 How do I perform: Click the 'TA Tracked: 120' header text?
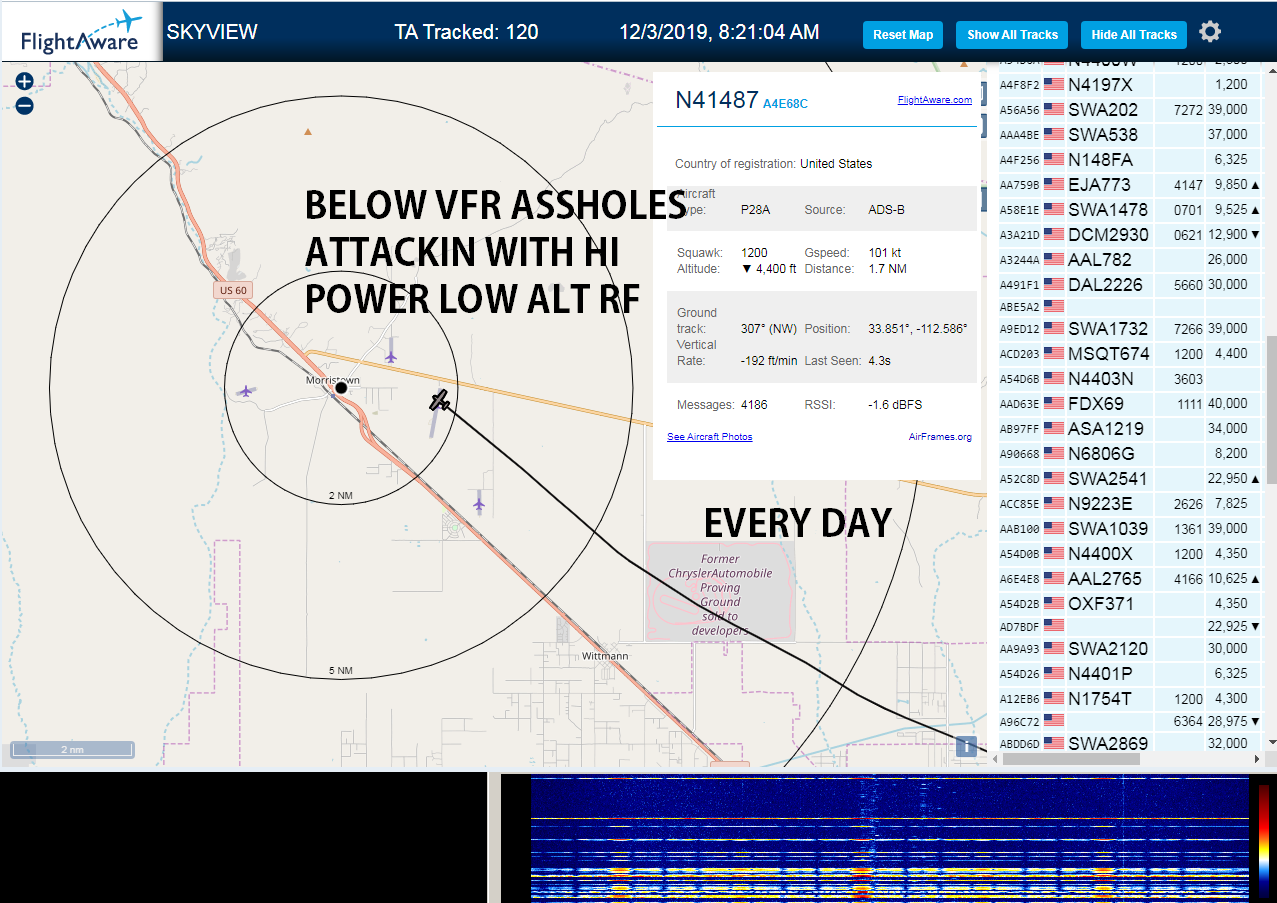(466, 32)
